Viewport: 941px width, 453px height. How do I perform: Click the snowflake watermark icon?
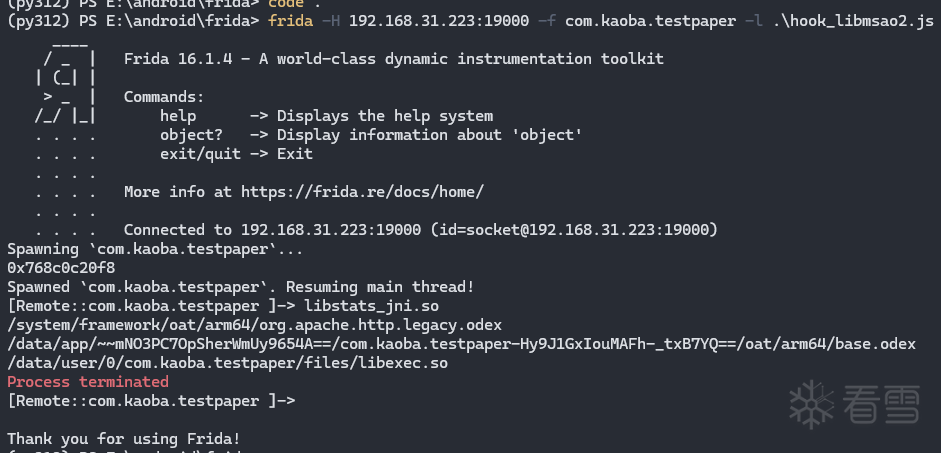click(811, 399)
